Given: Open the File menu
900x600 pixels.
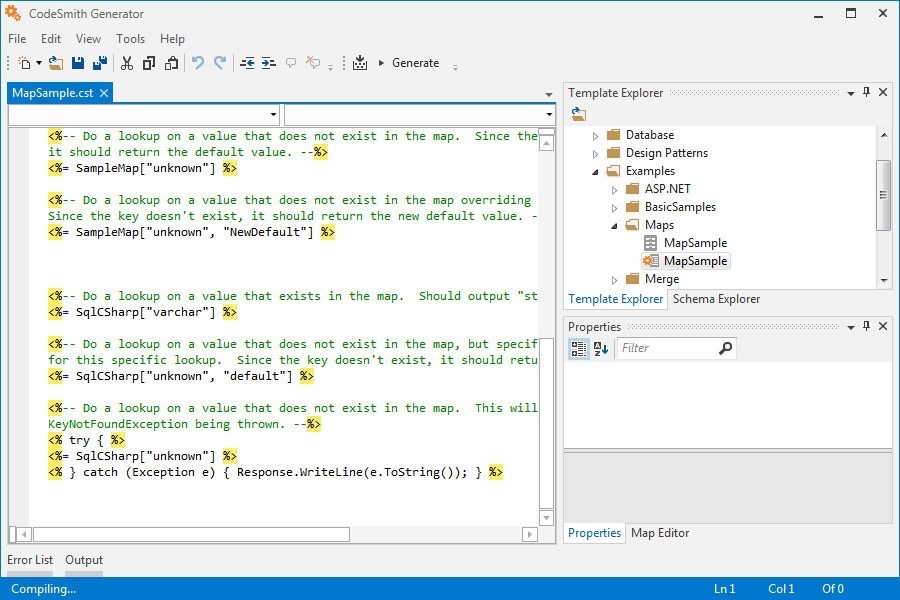Looking at the screenshot, I should pyautogui.click(x=17, y=38).
